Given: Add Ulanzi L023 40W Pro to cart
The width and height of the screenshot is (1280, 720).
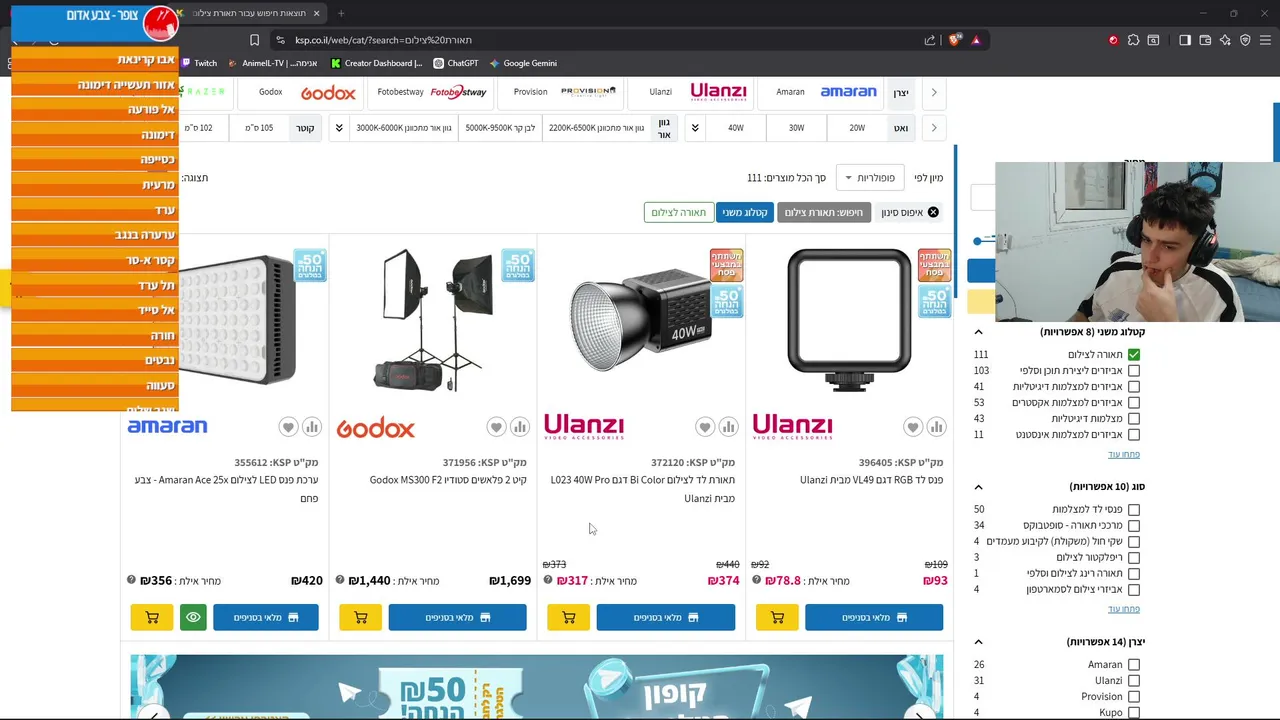Looking at the screenshot, I should 569,617.
